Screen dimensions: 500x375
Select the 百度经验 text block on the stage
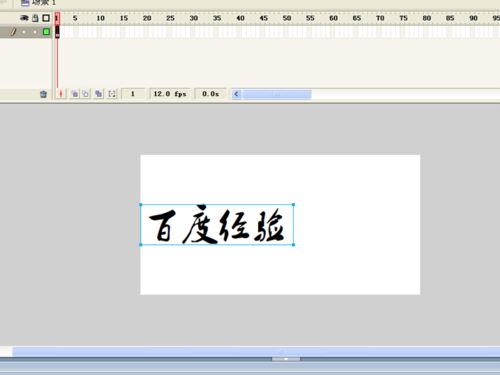coord(217,225)
